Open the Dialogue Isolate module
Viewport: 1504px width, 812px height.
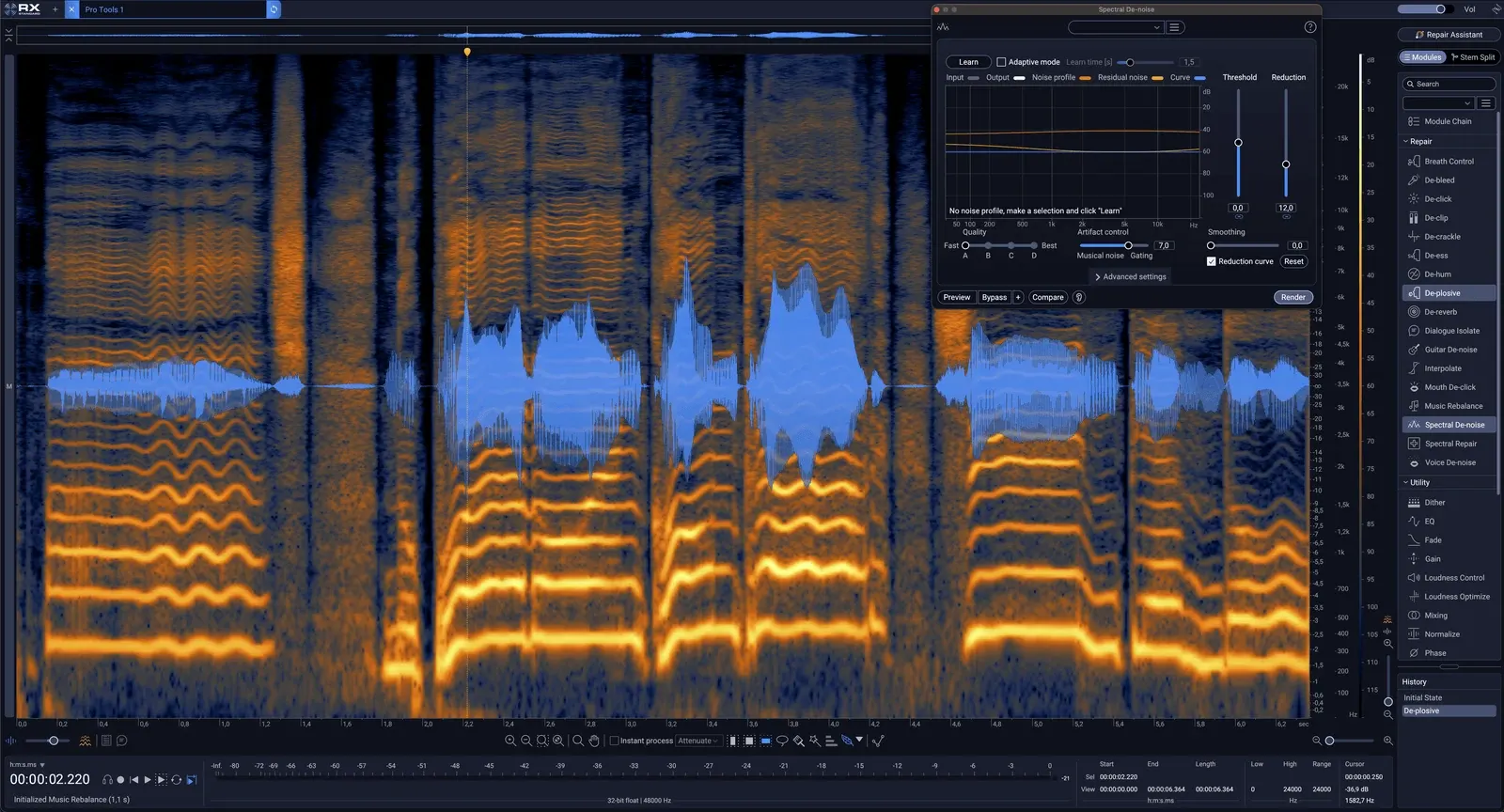[1449, 331]
